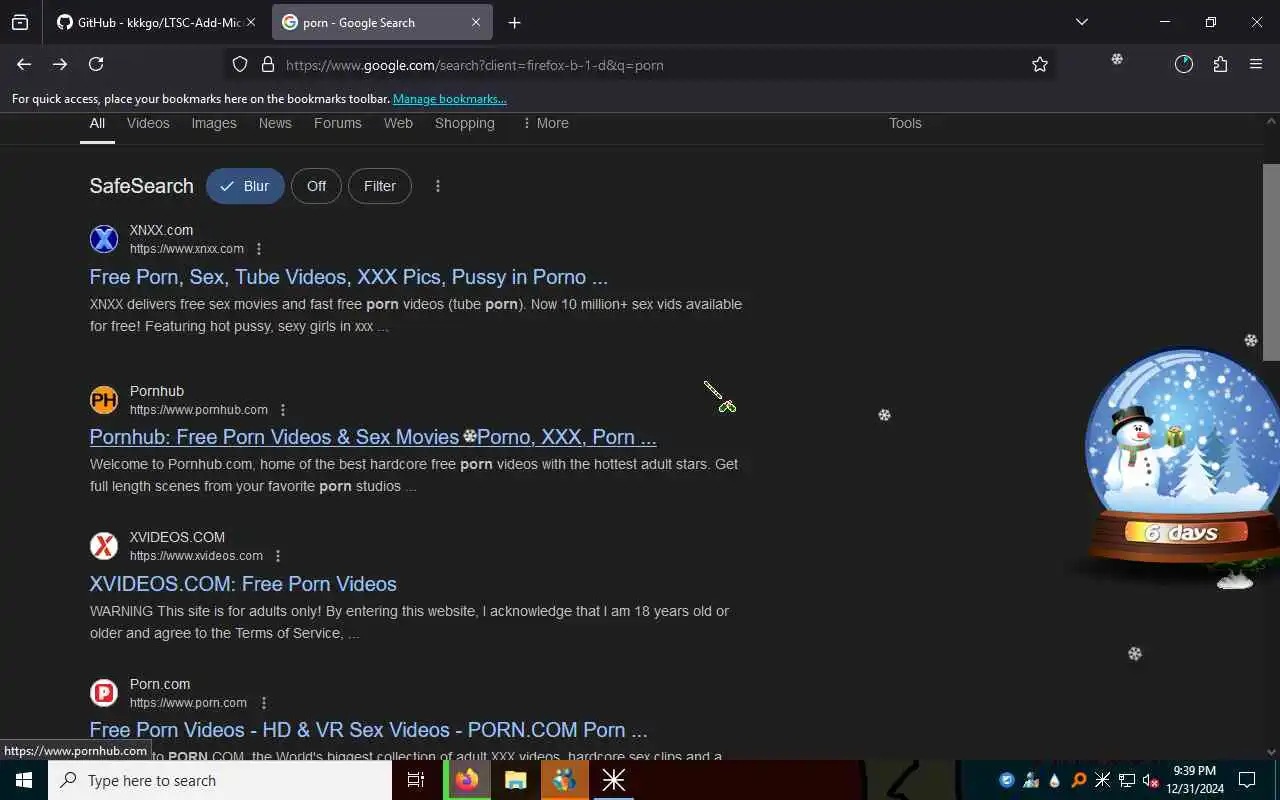Go forward with the forward arrow
This screenshot has width=1280, height=800.
click(60, 64)
